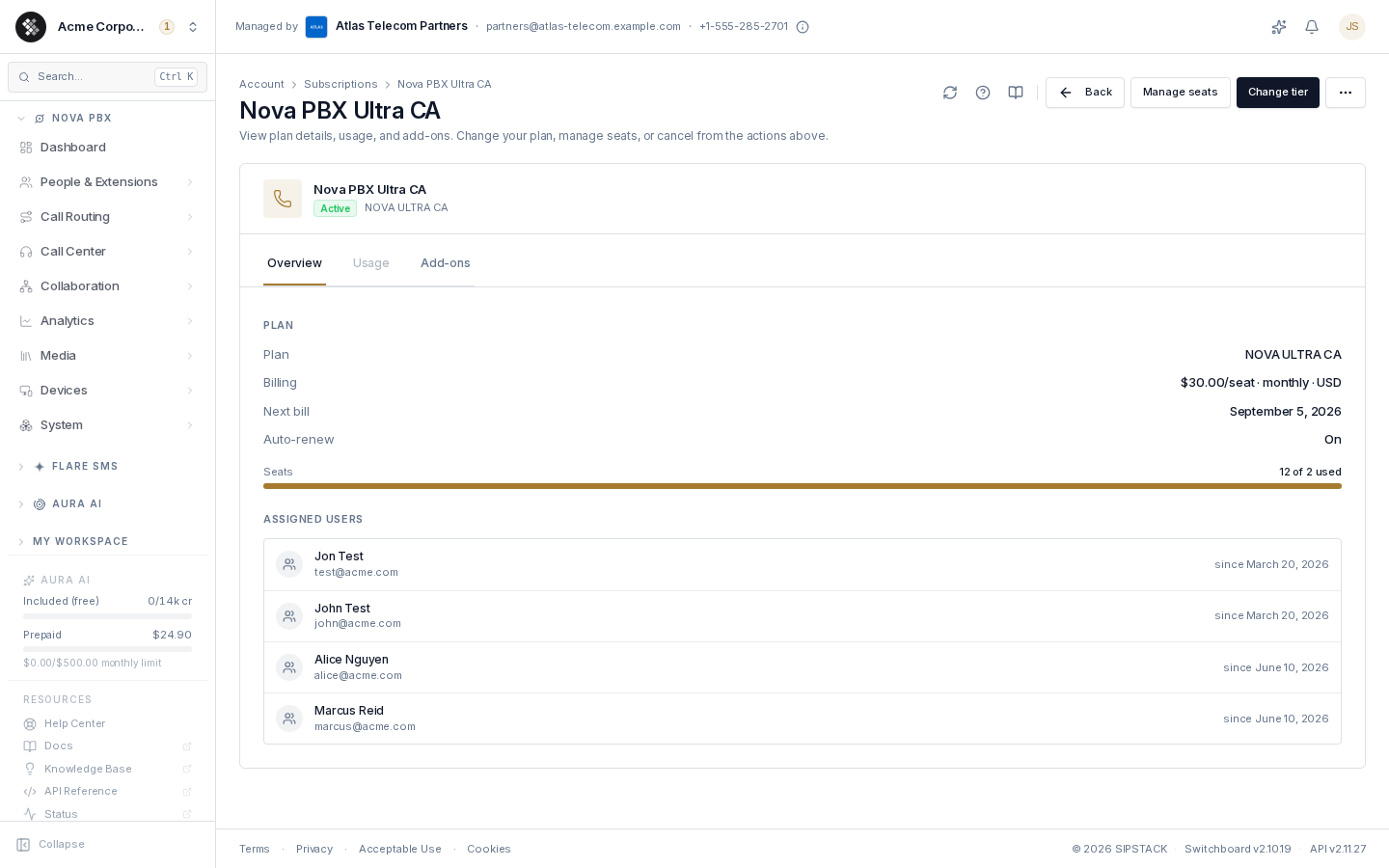This screenshot has height=868, width=1389.
Task: Focus the sidebar Search field
Action: (x=107, y=77)
